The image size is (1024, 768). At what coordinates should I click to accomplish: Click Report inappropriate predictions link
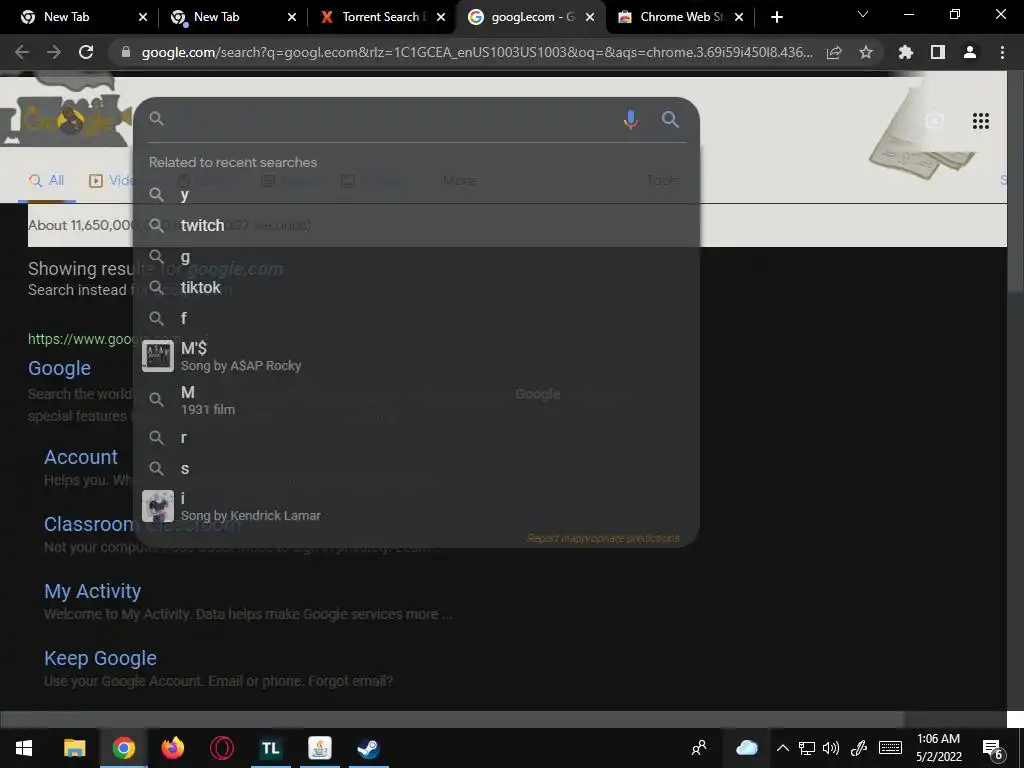coord(603,538)
